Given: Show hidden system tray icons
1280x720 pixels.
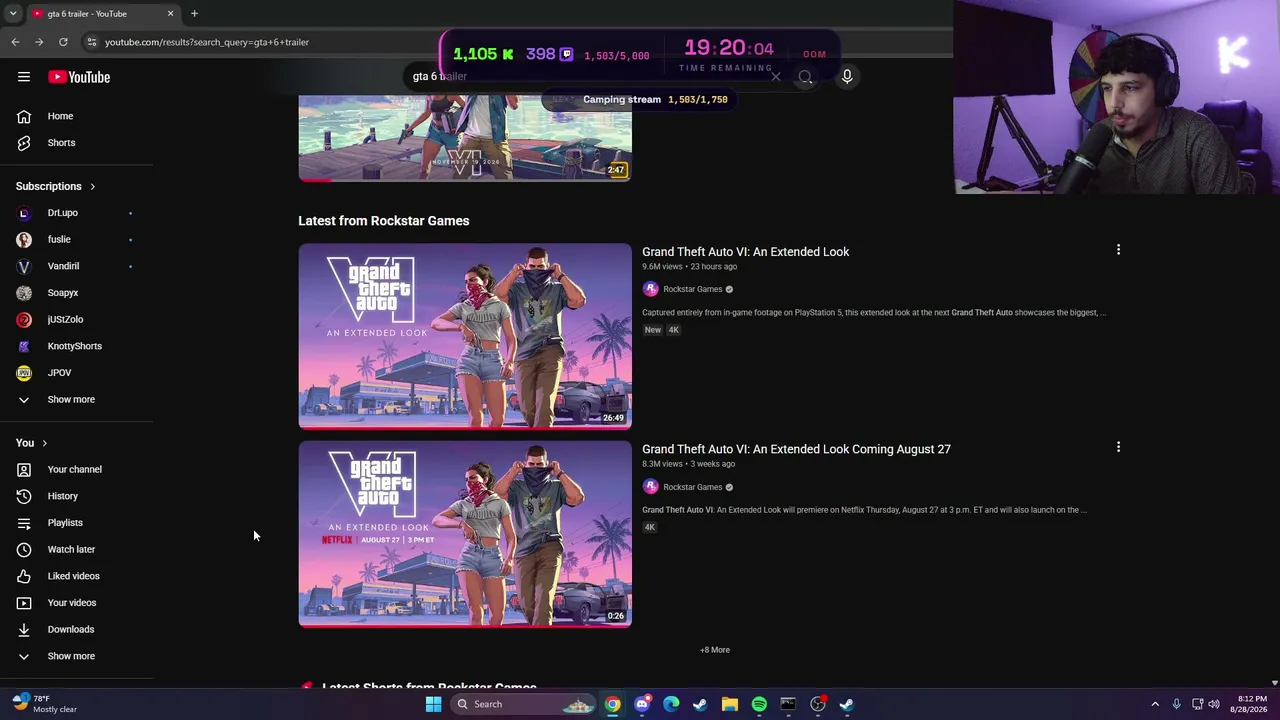Looking at the screenshot, I should [x=1155, y=704].
